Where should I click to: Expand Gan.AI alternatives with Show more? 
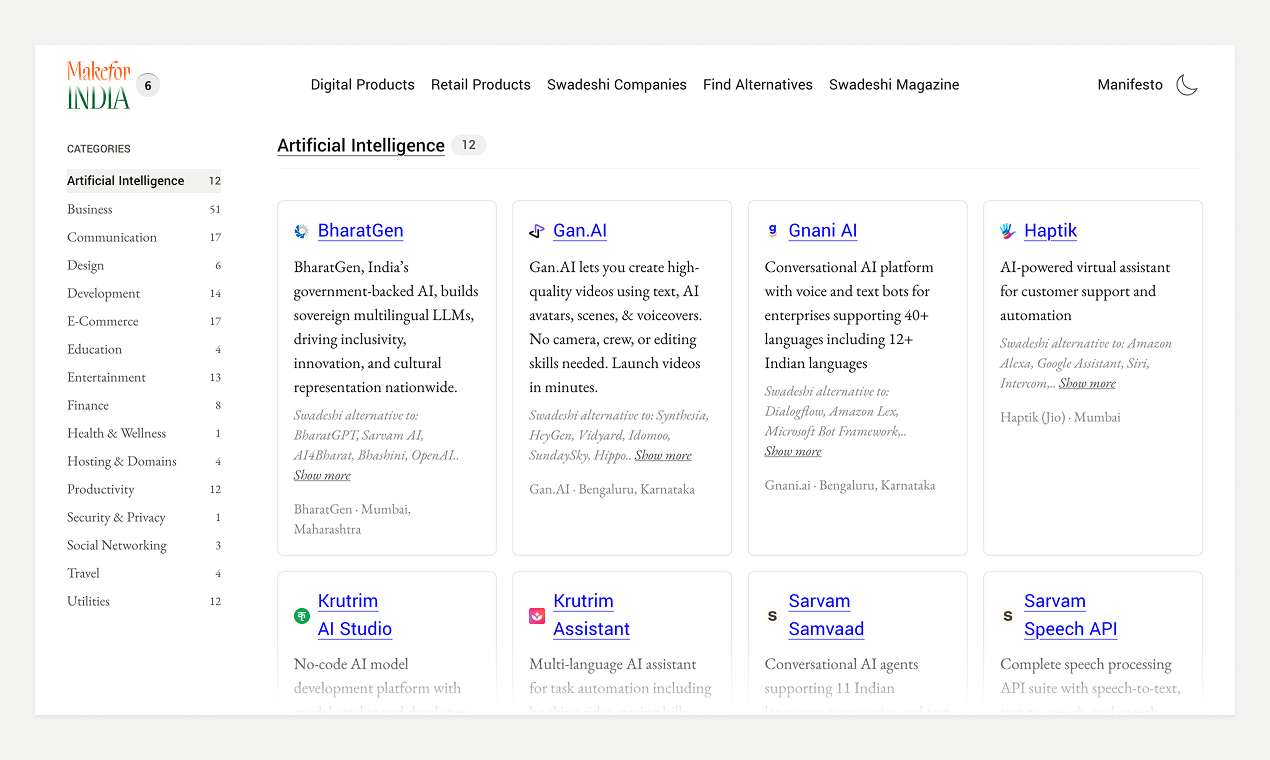coord(663,456)
